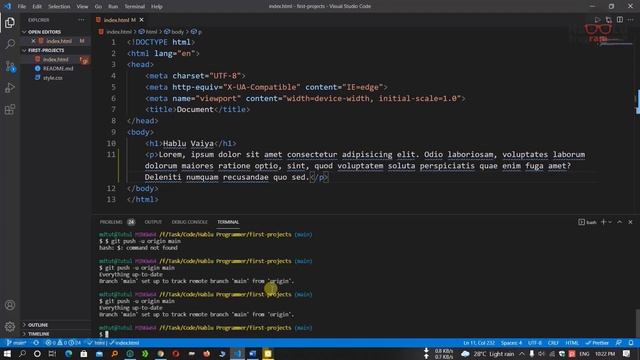Close the index.html editor tab
The height and width of the screenshot is (360, 640).
coord(142,20)
